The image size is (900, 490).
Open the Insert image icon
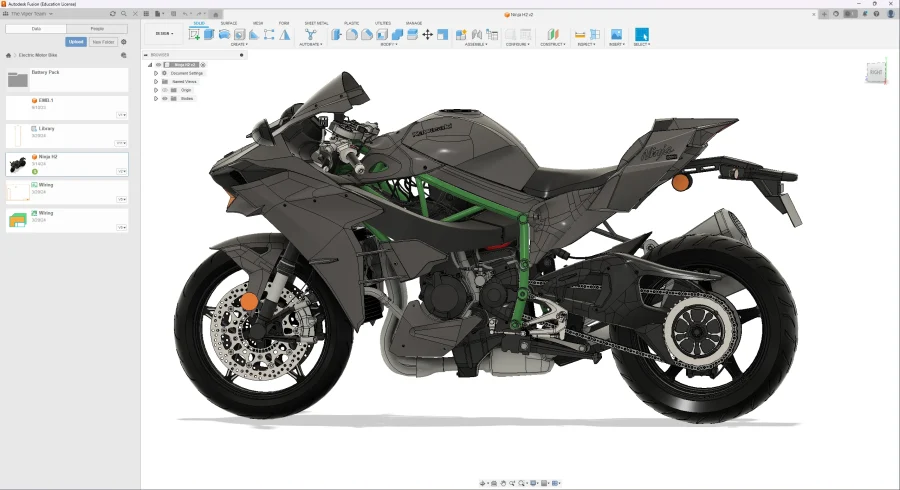click(x=616, y=35)
